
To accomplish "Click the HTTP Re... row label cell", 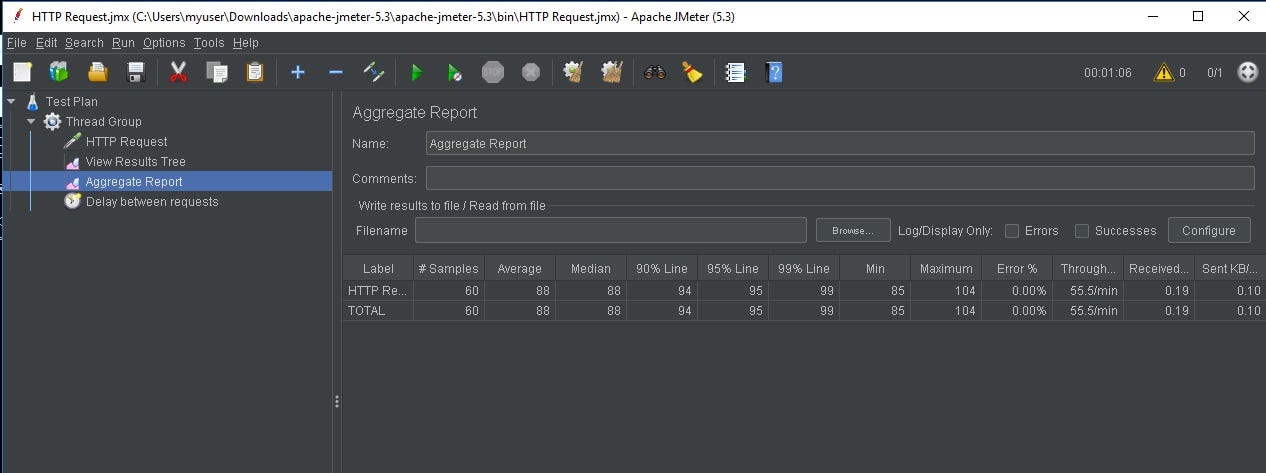I will pos(378,291).
